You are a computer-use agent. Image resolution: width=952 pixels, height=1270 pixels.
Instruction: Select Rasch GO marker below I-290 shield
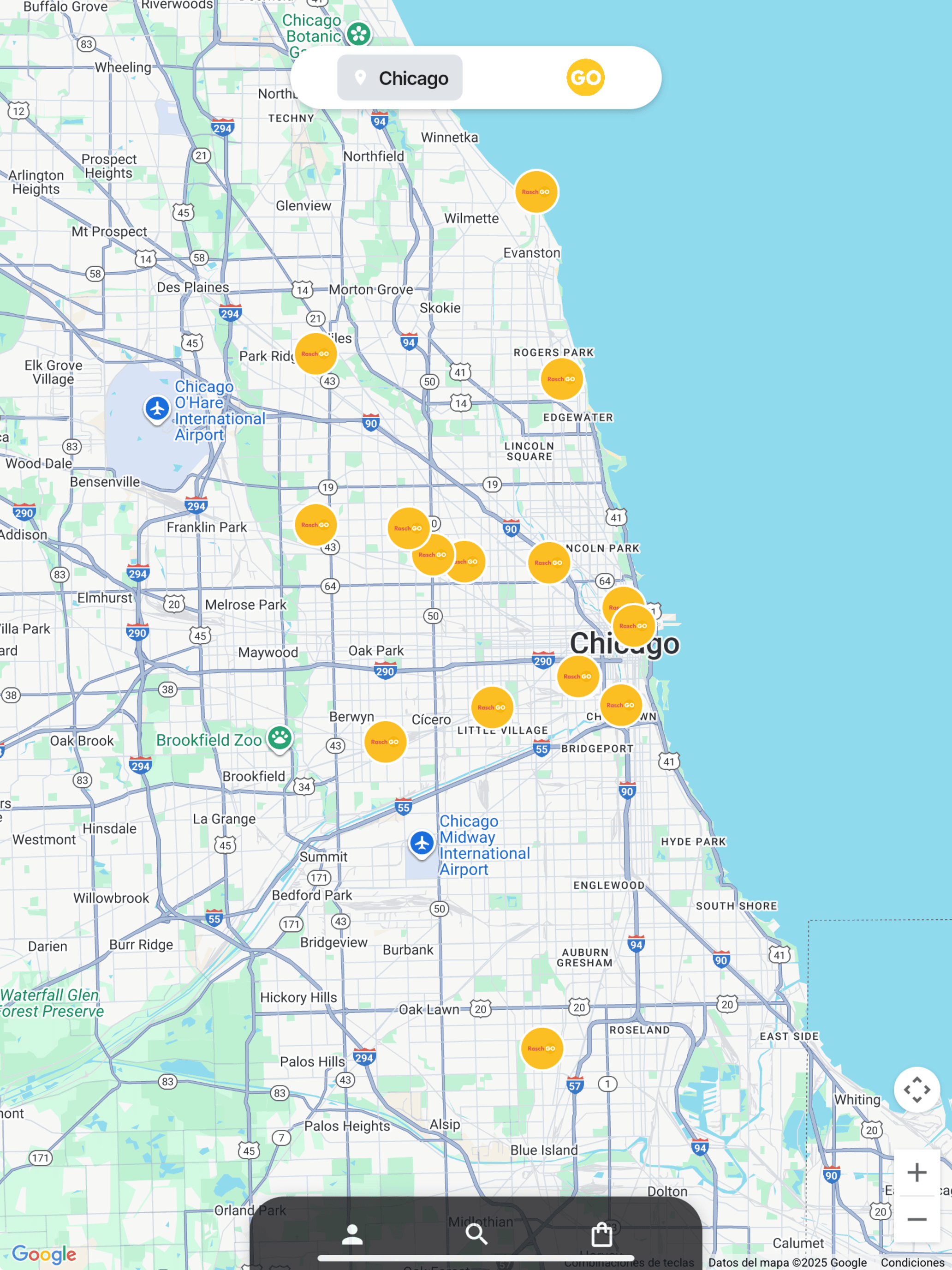pos(577,677)
